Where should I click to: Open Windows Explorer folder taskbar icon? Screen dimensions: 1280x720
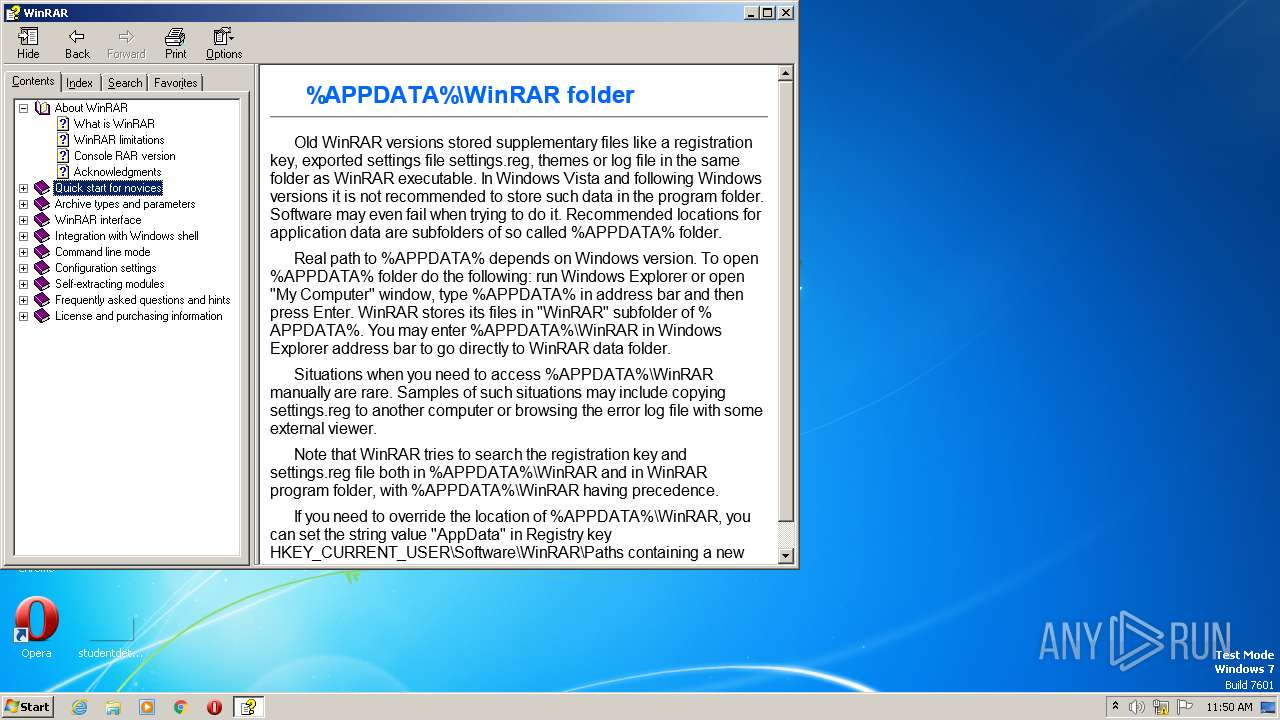click(113, 707)
